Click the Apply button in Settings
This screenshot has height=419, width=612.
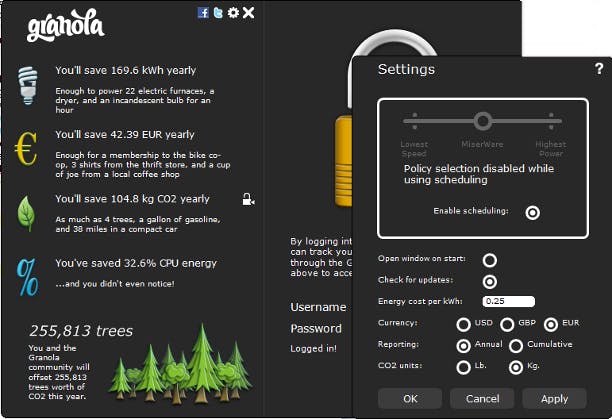[554, 398]
